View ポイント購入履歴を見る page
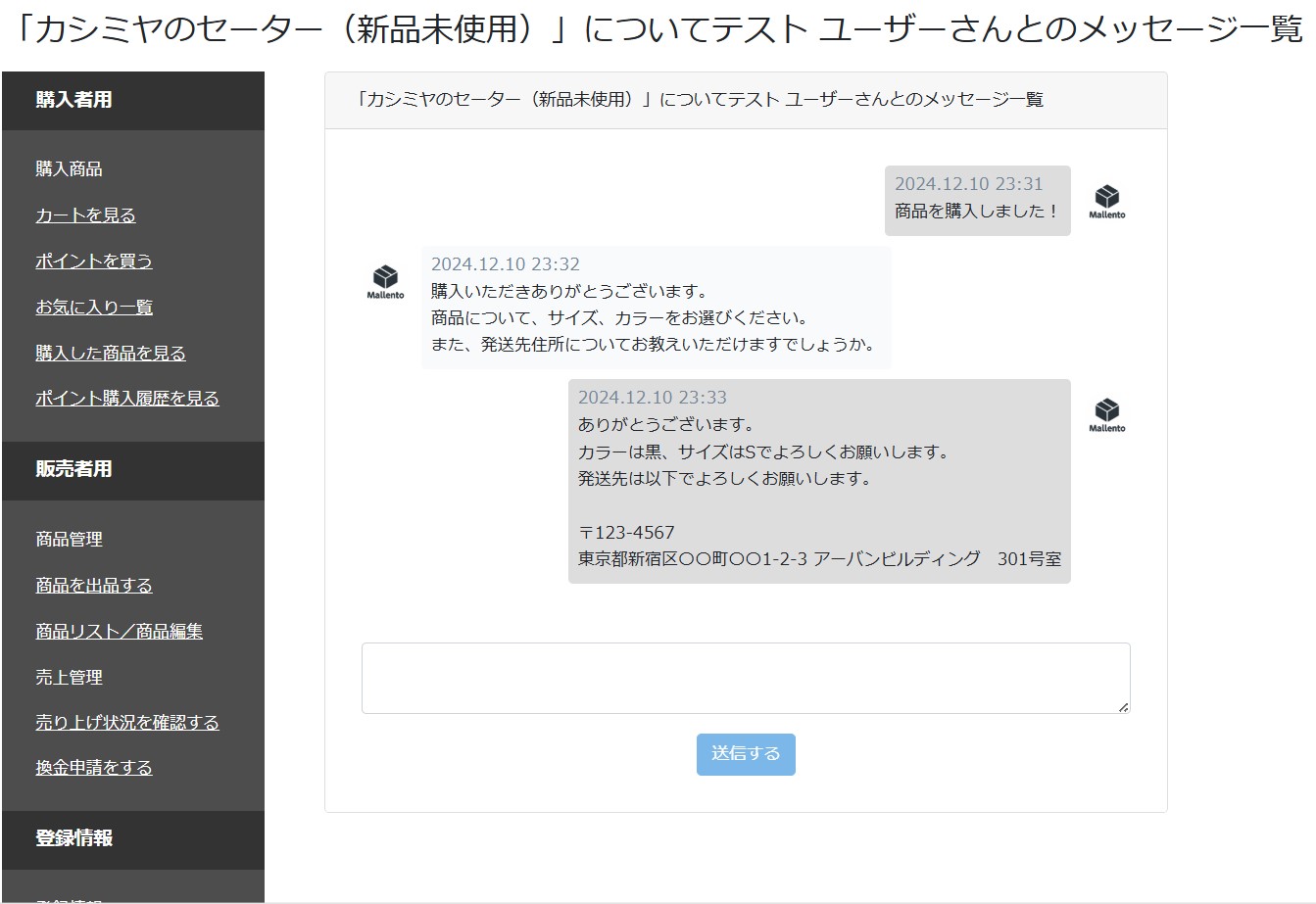The height and width of the screenshot is (904, 1316). click(127, 399)
